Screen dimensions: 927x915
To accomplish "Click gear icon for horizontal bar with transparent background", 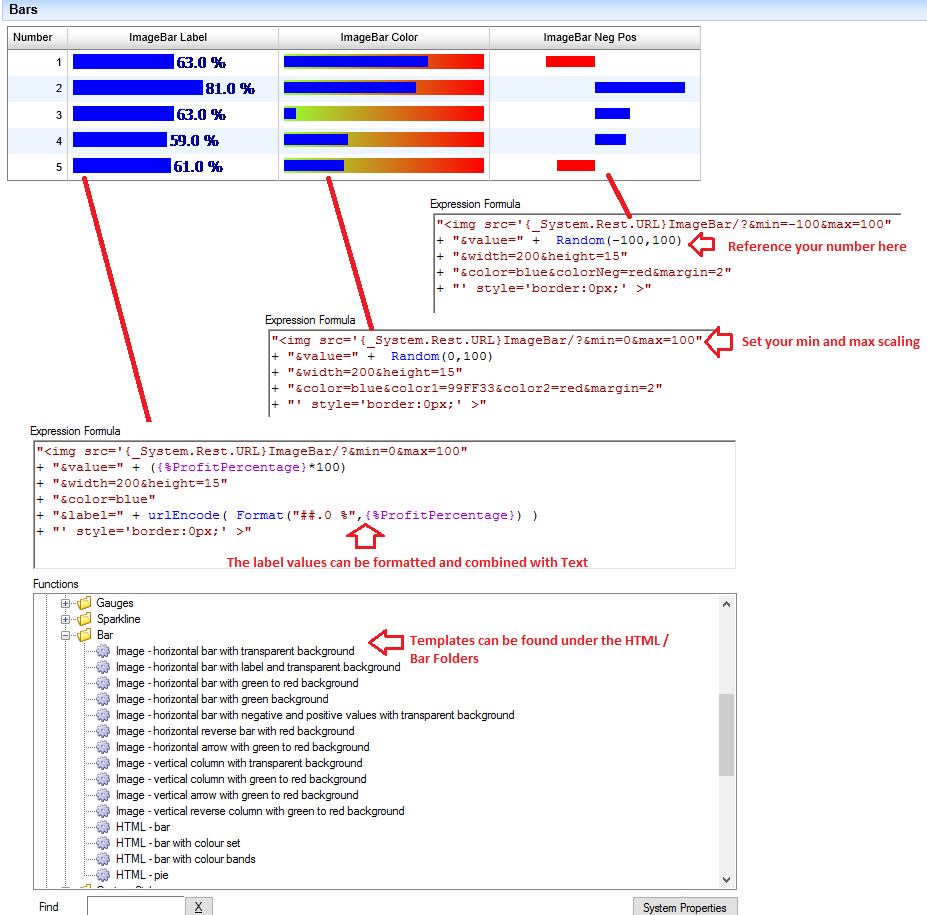I will click(103, 651).
